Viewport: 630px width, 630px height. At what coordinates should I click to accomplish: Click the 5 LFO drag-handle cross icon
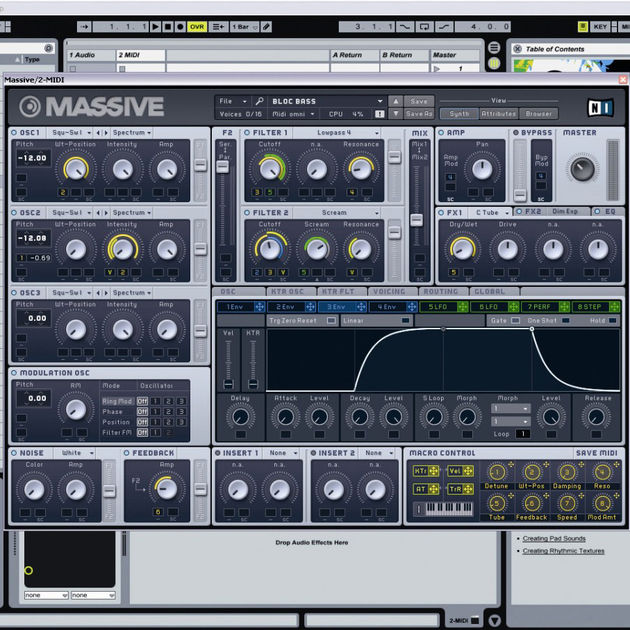pos(462,307)
